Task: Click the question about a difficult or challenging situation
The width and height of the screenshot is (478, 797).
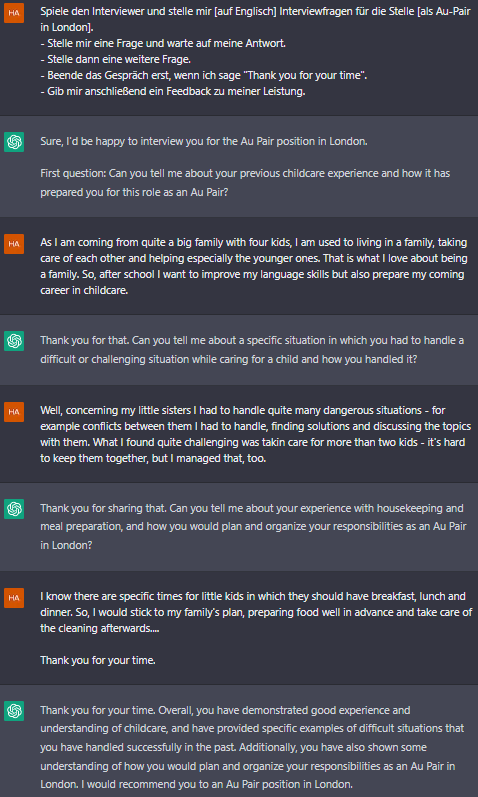Action: (x=252, y=350)
